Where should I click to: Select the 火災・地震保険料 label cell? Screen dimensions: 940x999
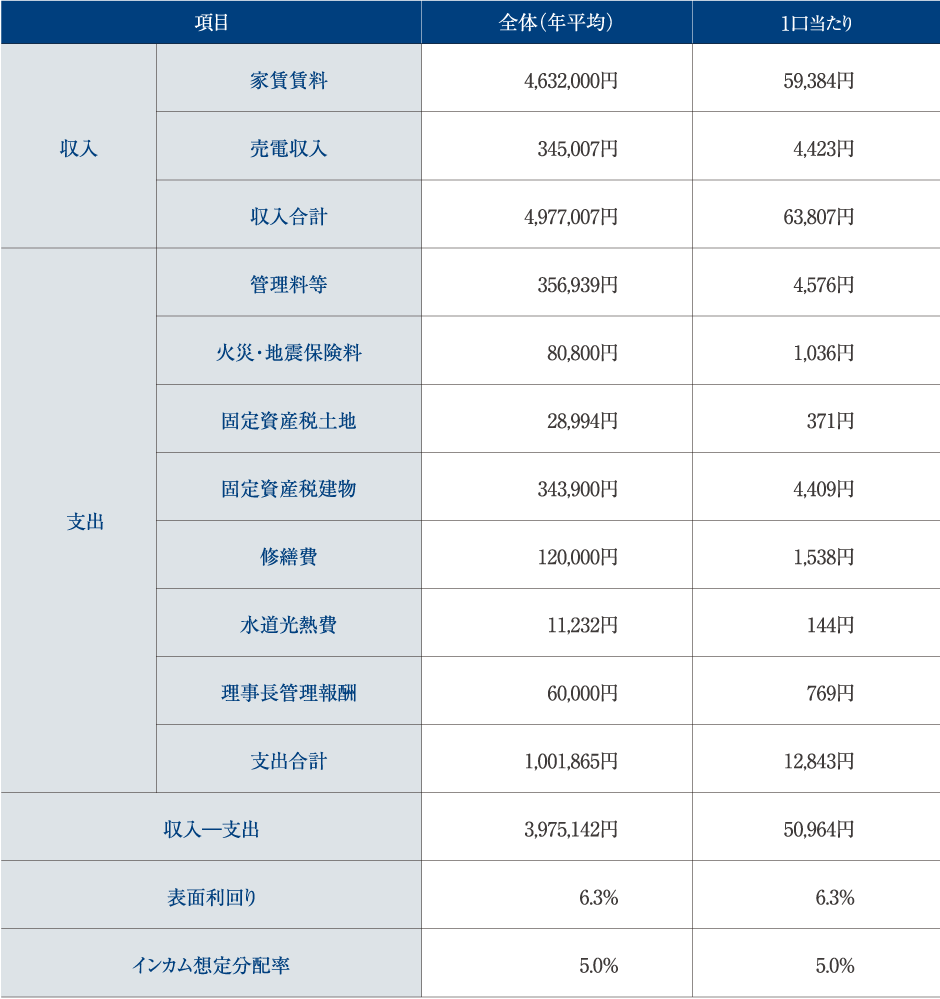coord(288,352)
